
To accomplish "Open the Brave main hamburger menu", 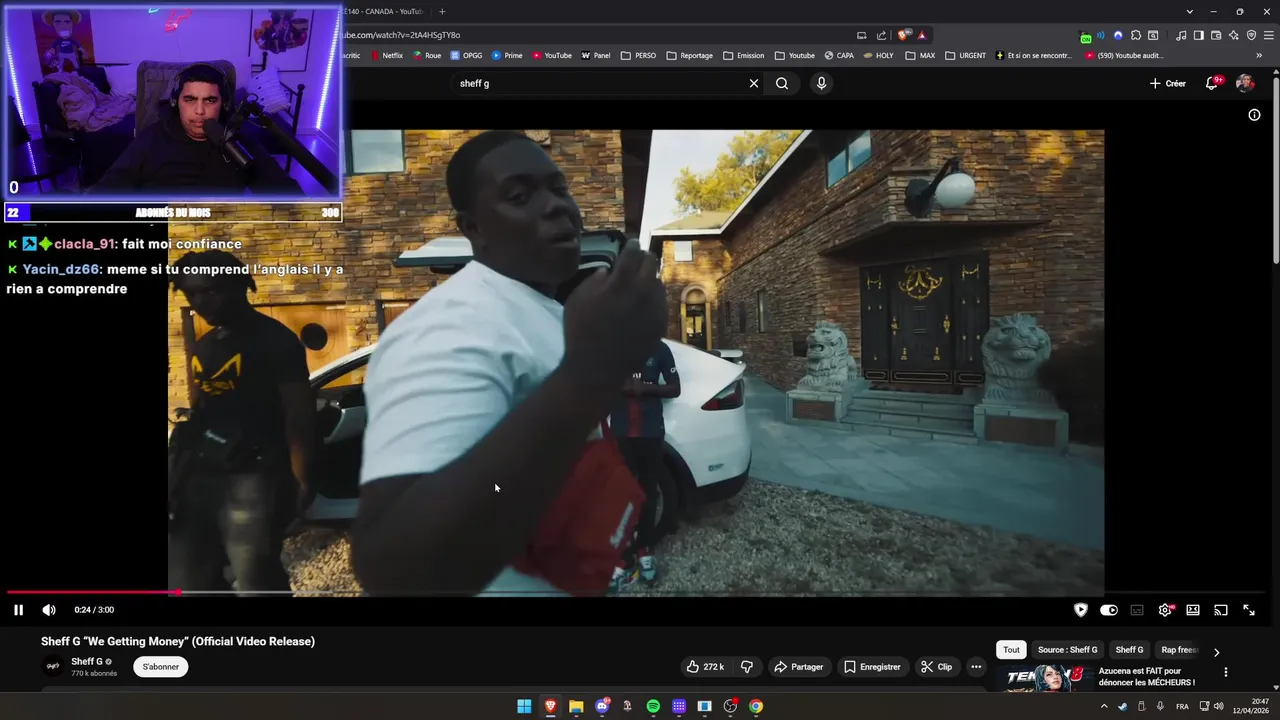I will click(1269, 35).
